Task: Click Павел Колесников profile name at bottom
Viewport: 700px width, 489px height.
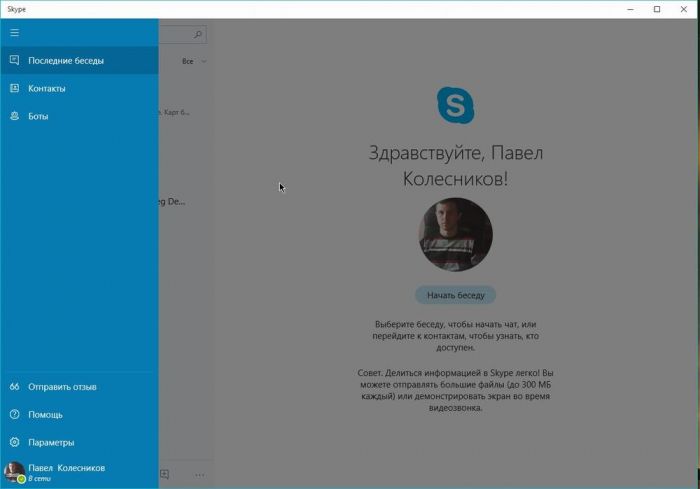Action: tap(66, 468)
